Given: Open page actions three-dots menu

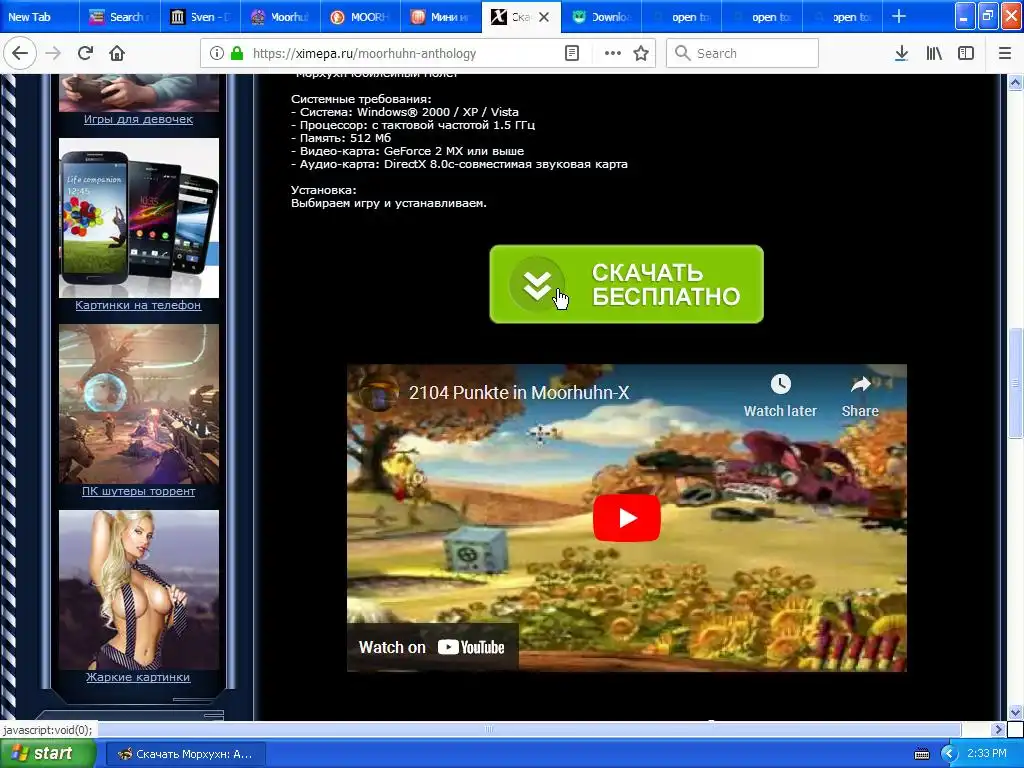Looking at the screenshot, I should click(613, 54).
